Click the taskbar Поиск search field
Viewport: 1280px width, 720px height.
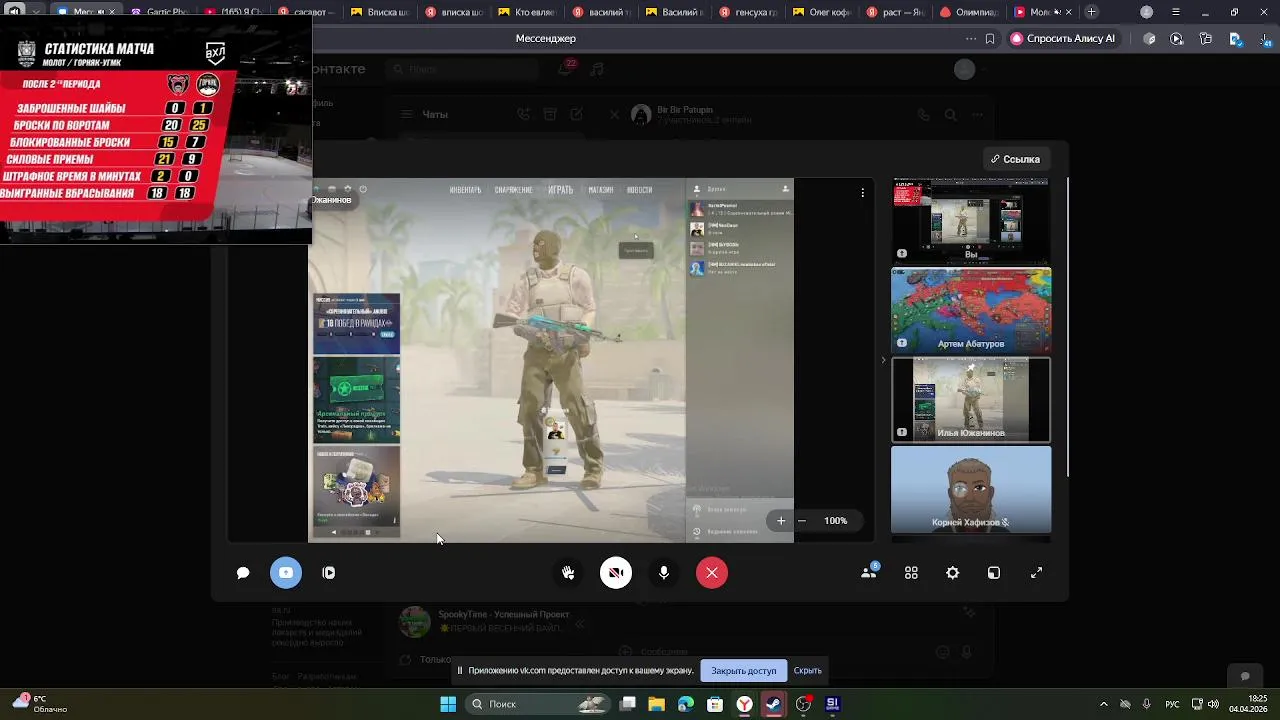[x=536, y=704]
